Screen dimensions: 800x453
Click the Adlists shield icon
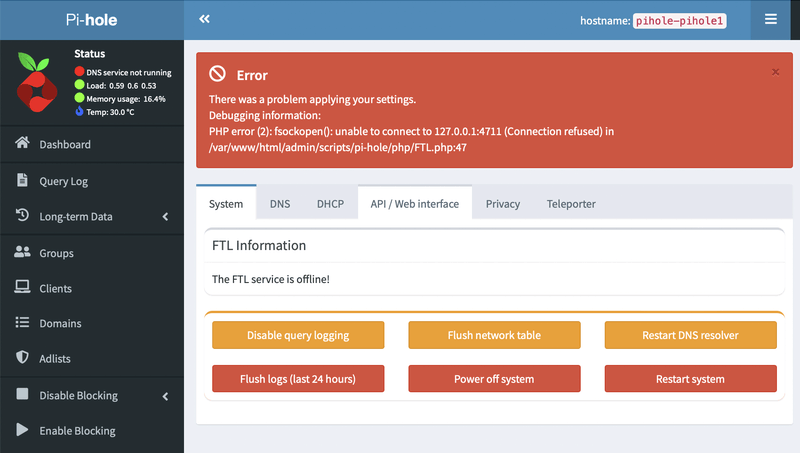coord(22,357)
